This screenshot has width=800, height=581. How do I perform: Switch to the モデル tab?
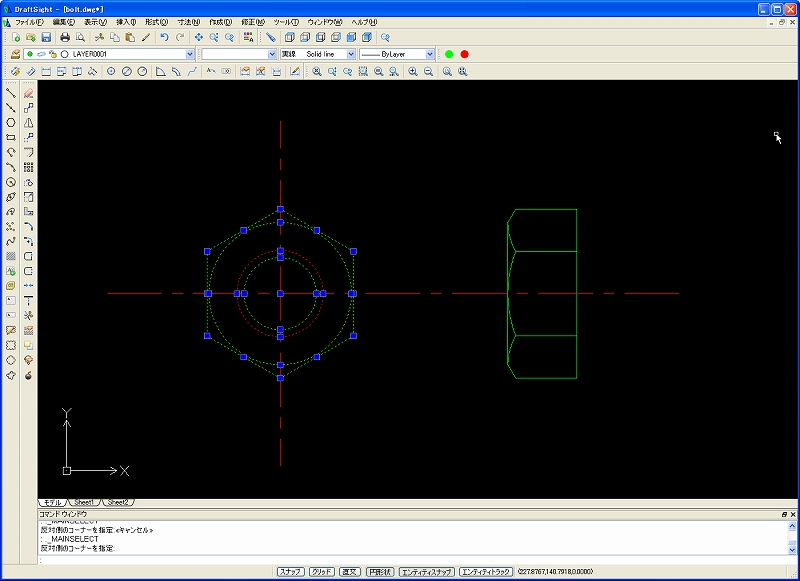[x=53, y=502]
